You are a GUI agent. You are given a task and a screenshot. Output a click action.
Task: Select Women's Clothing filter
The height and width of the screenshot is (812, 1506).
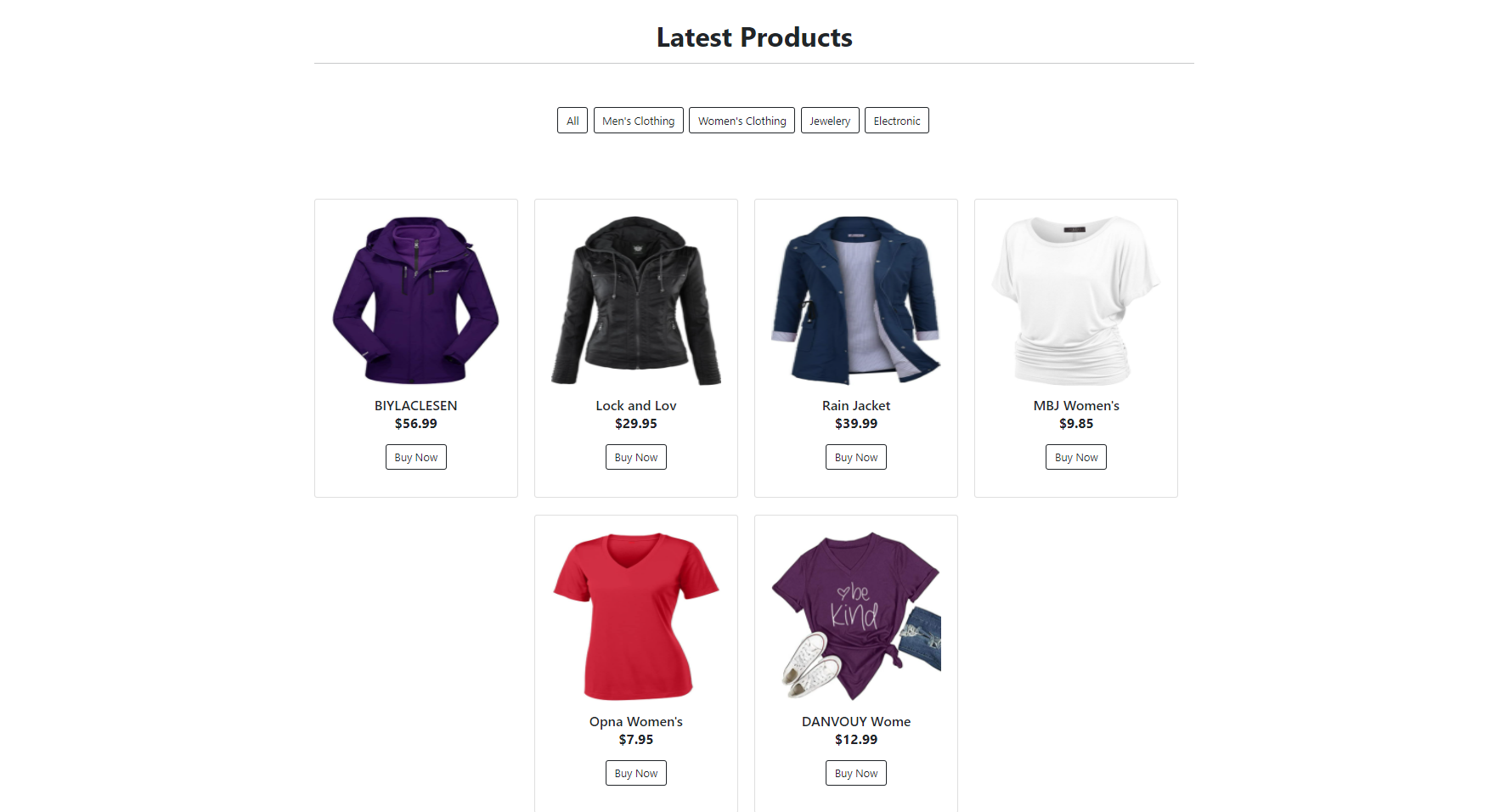[742, 121]
